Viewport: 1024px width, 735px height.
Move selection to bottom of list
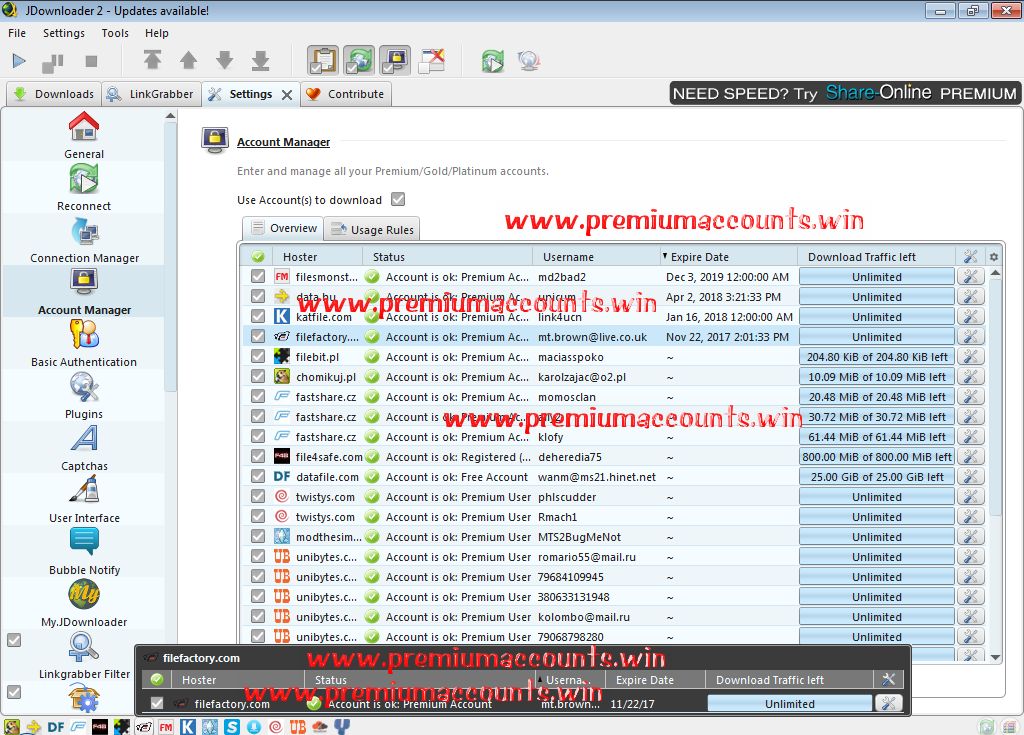pyautogui.click(x=261, y=60)
